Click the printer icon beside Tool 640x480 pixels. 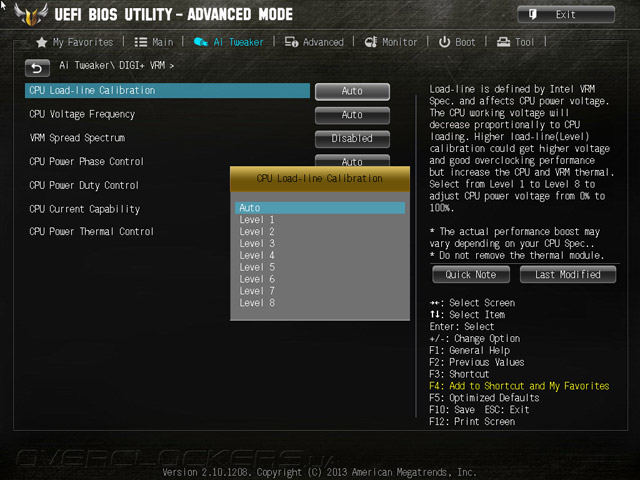pos(503,42)
